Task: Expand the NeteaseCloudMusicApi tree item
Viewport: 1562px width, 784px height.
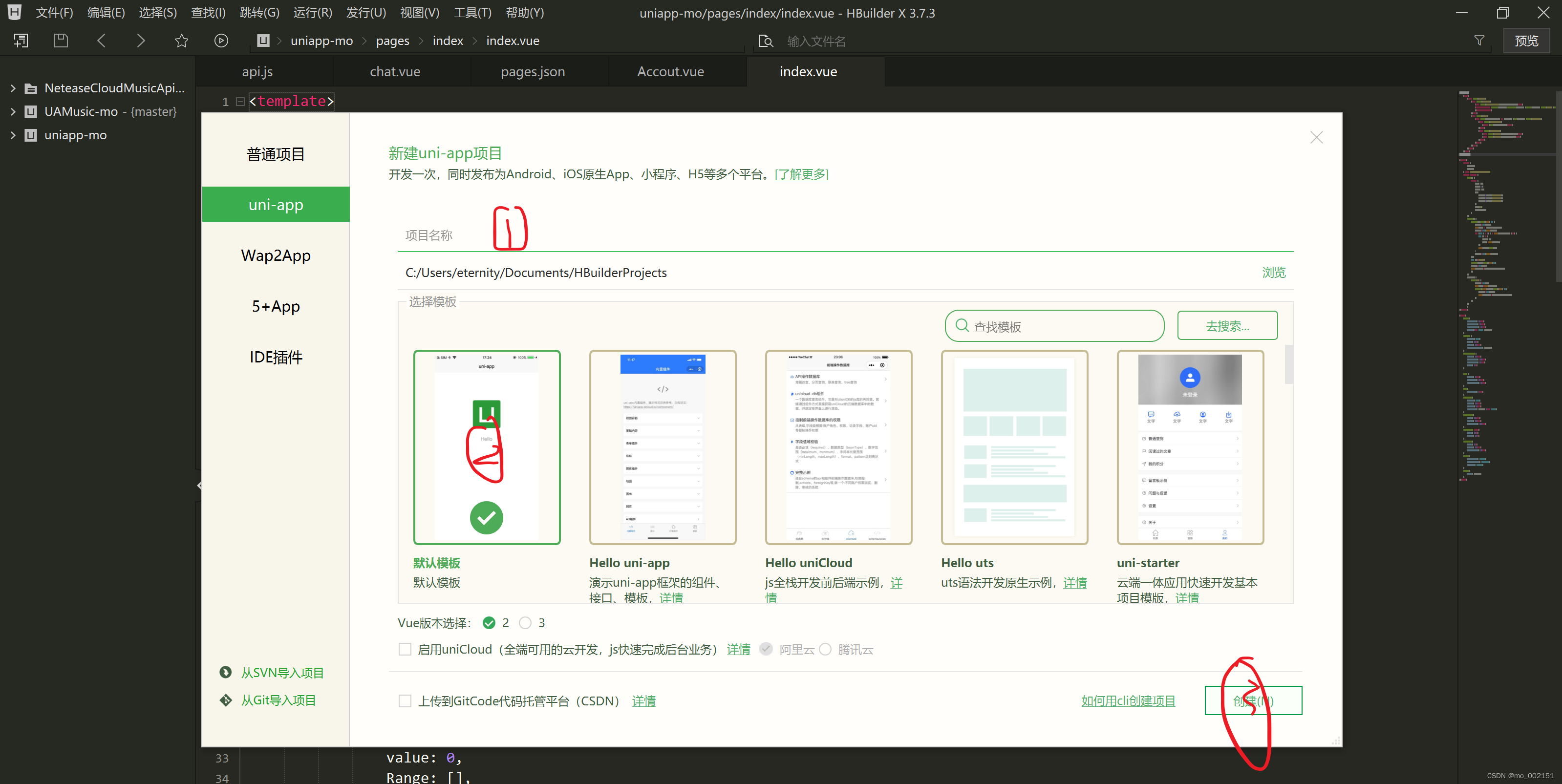Action: click(13, 87)
